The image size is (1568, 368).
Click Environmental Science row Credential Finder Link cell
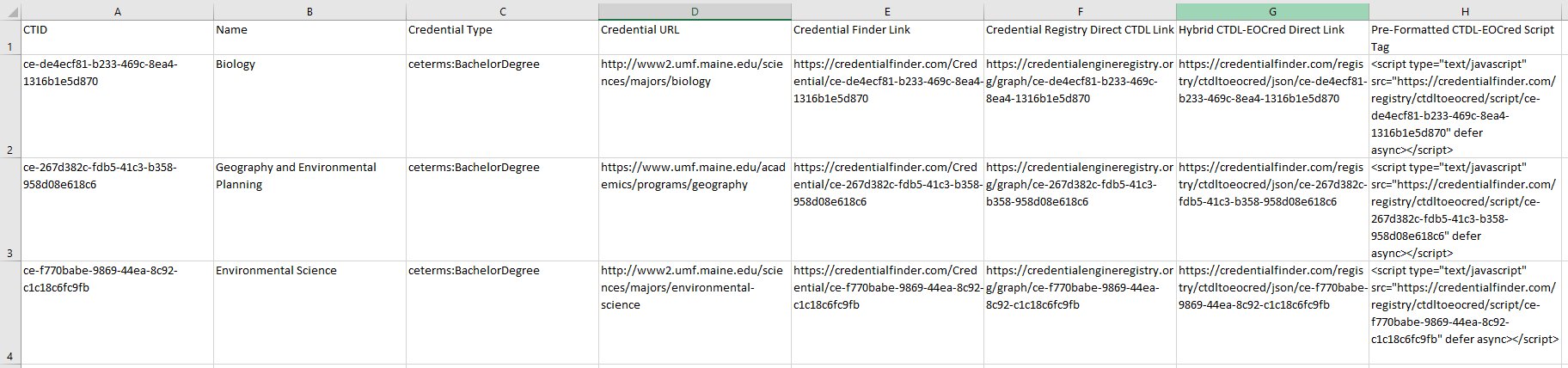point(887,313)
